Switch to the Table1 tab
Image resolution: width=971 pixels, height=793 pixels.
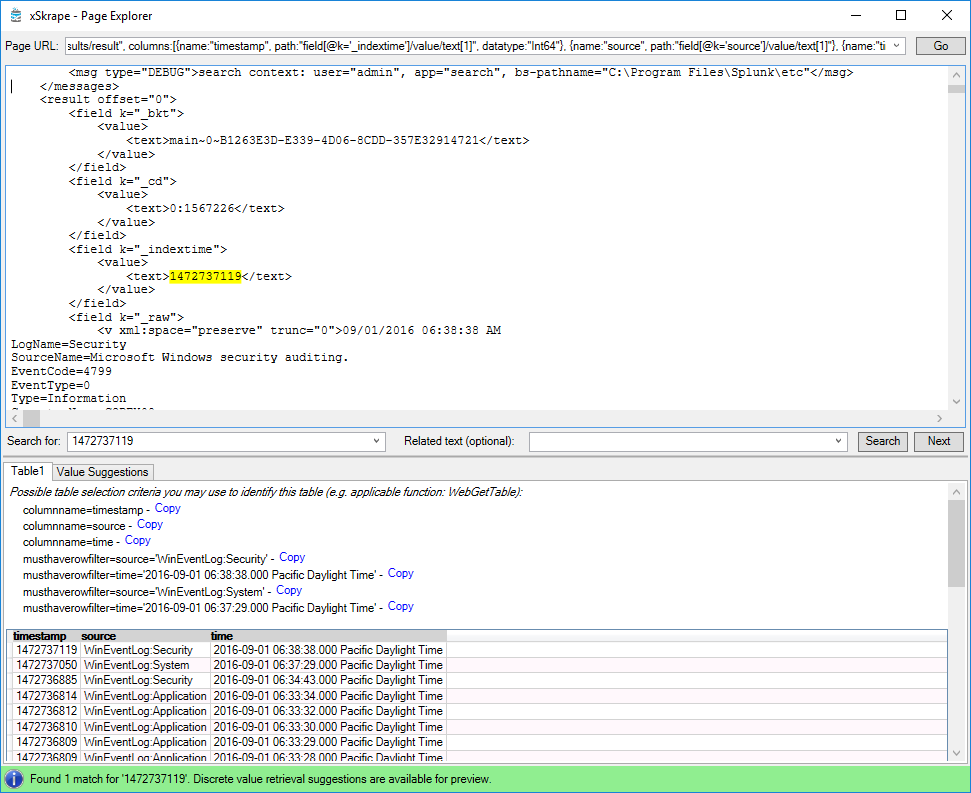[x=27, y=471]
